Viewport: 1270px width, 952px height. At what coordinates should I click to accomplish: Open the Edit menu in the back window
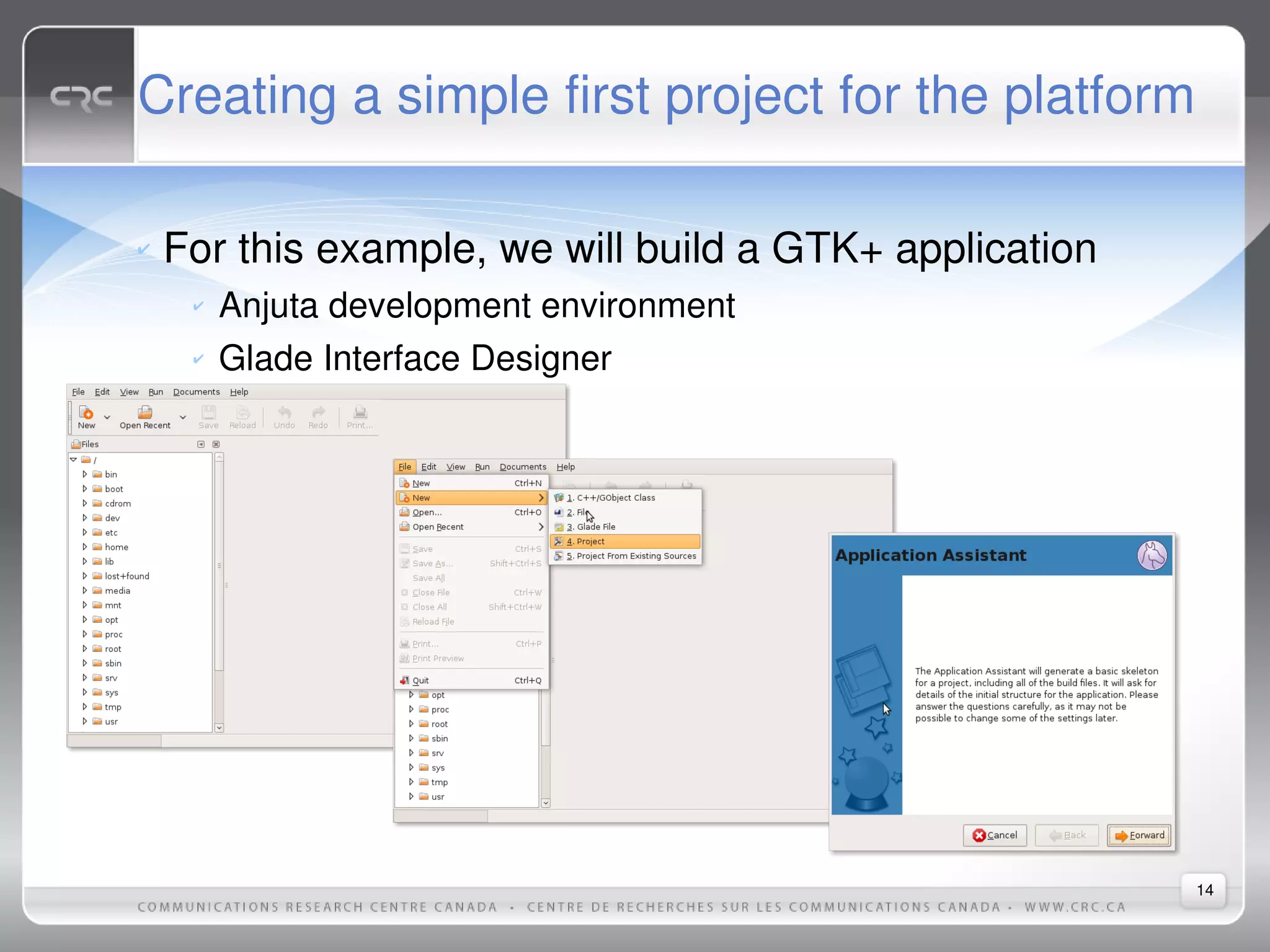coord(102,392)
